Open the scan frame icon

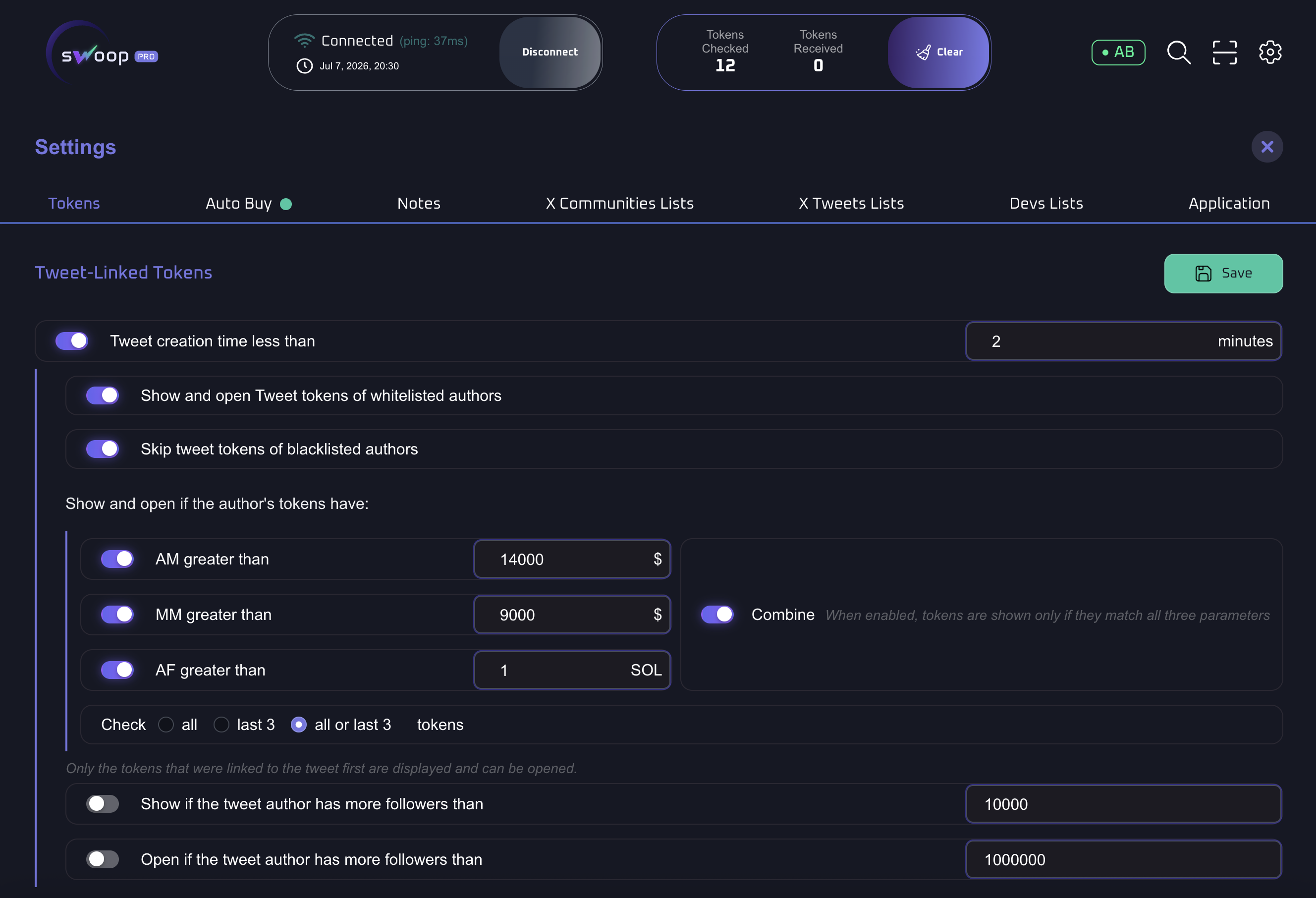(x=1224, y=53)
